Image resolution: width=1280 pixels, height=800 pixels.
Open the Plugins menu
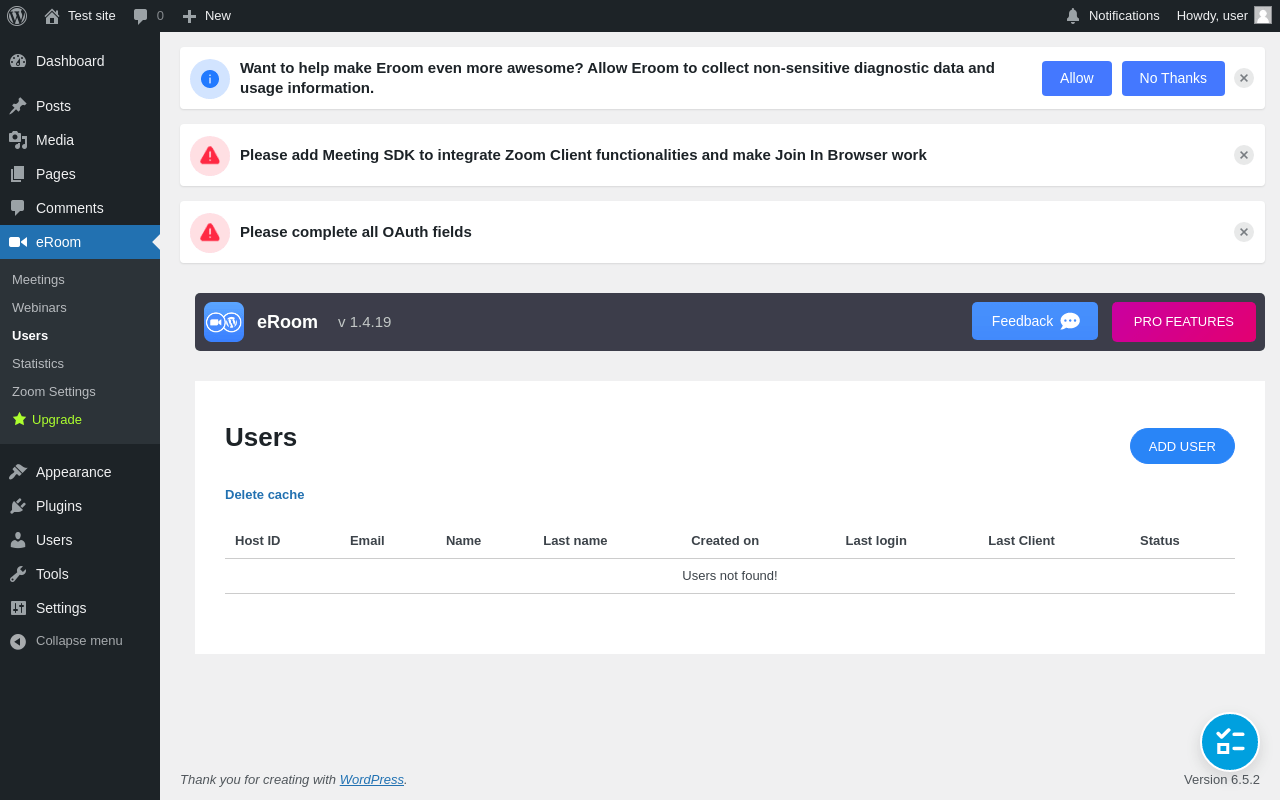[59, 506]
